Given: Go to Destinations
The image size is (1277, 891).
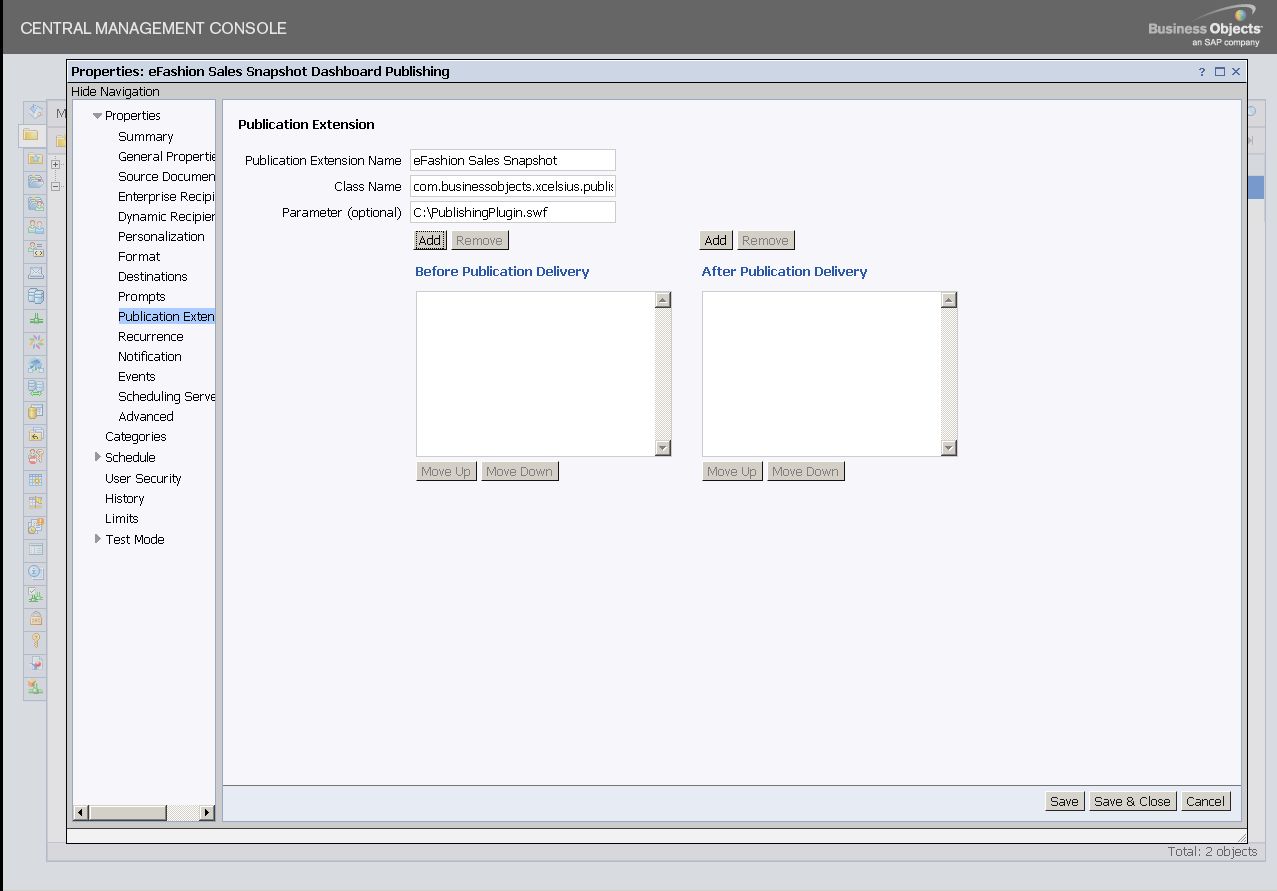Looking at the screenshot, I should coord(153,277).
